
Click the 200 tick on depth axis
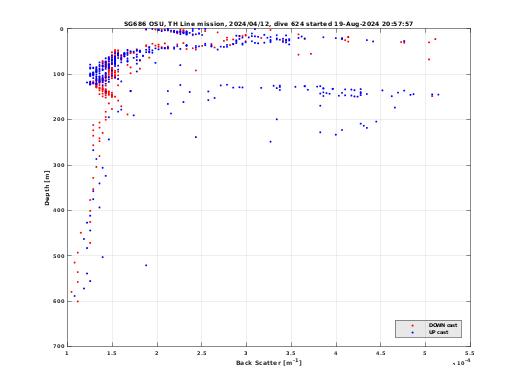pos(59,119)
